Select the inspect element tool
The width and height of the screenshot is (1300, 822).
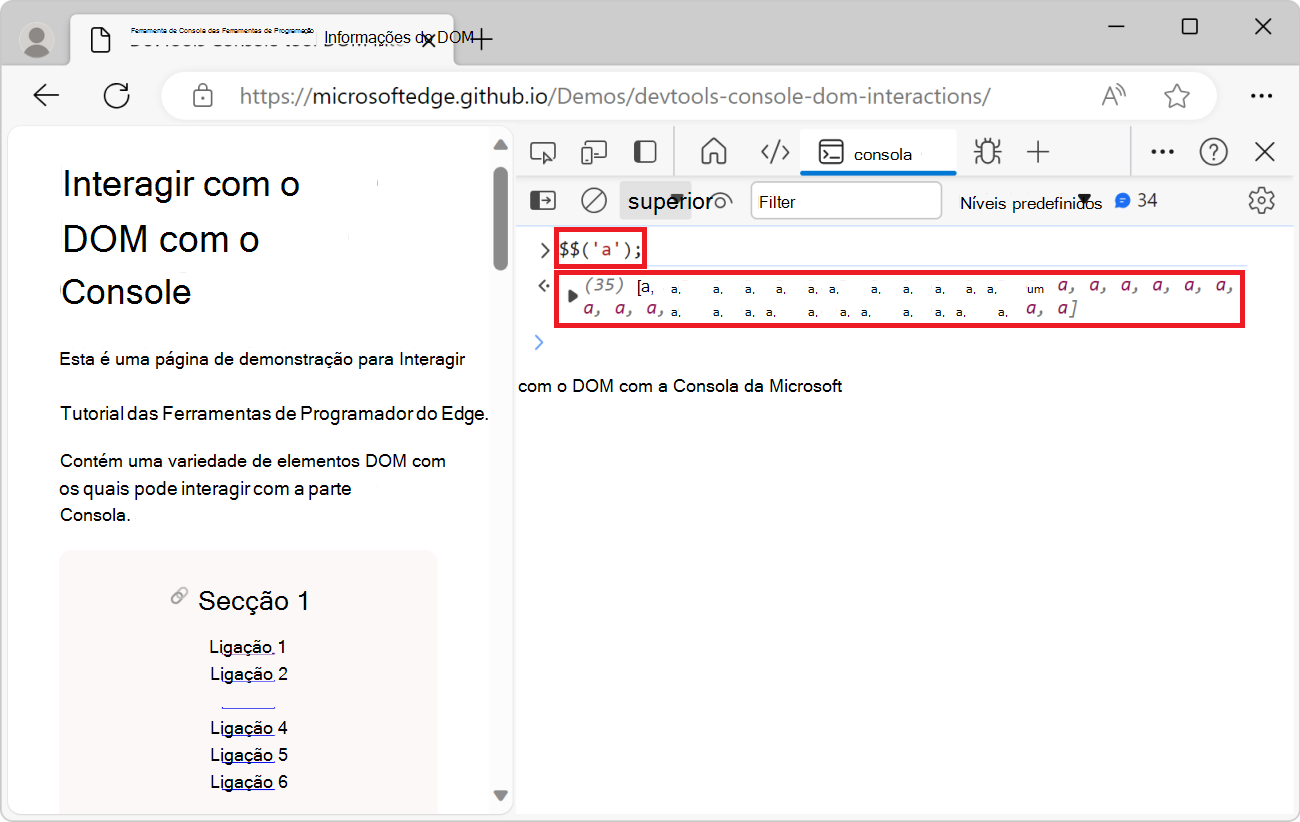pos(543,151)
